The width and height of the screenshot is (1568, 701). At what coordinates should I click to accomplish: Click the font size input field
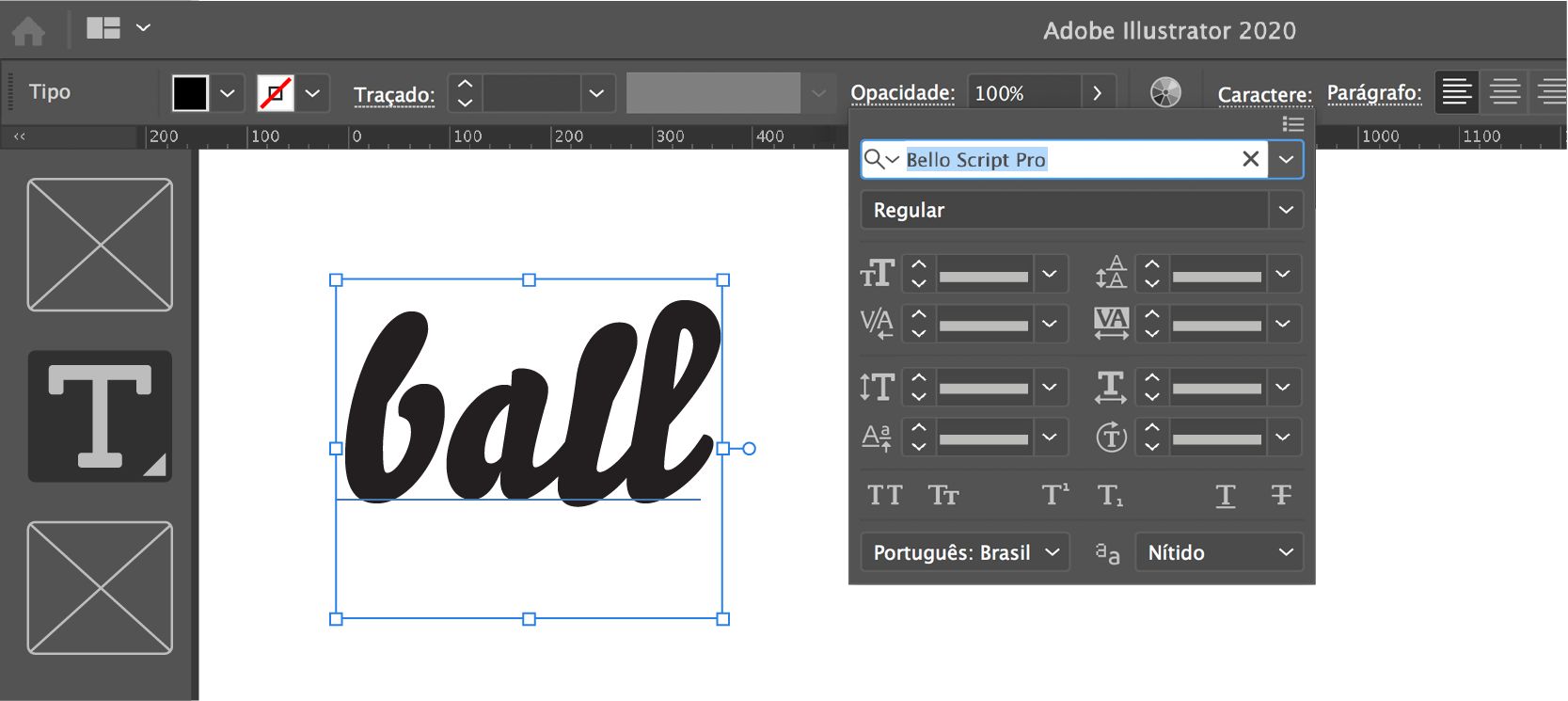984,274
